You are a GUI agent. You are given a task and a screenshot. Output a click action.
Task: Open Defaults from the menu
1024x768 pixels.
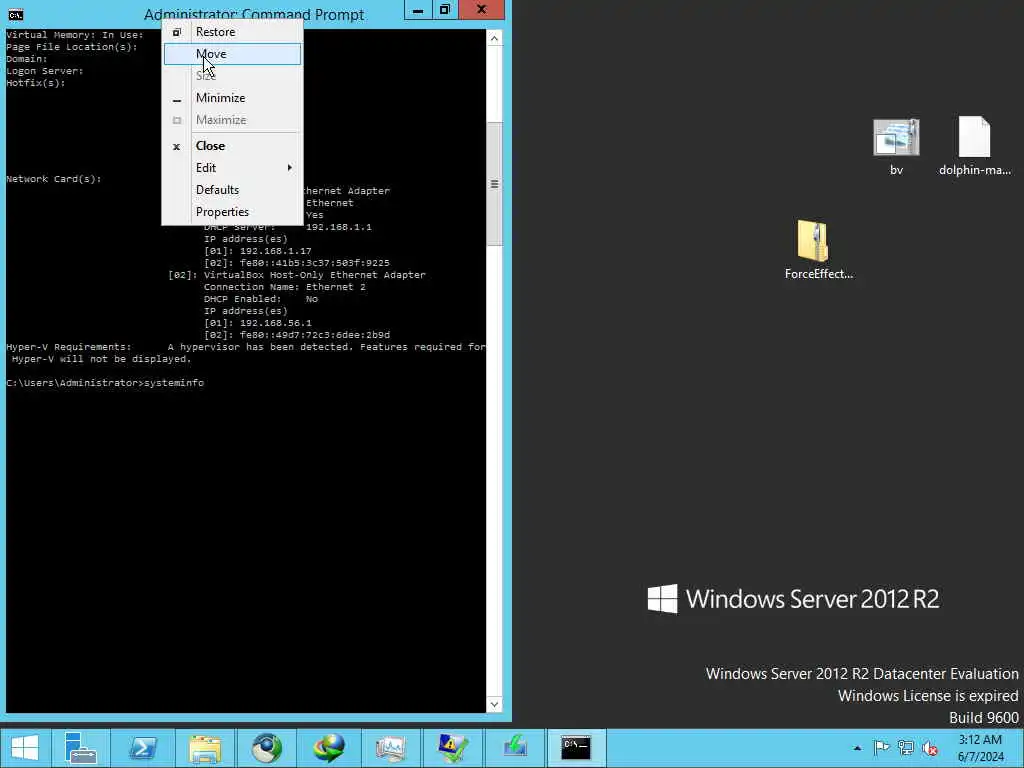(x=232, y=190)
